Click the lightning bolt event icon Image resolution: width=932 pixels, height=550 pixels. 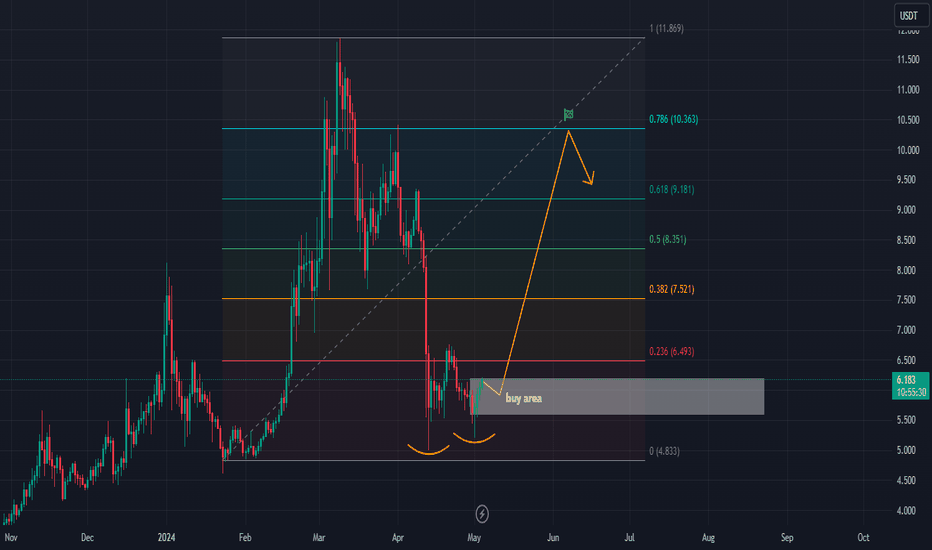coord(482,514)
